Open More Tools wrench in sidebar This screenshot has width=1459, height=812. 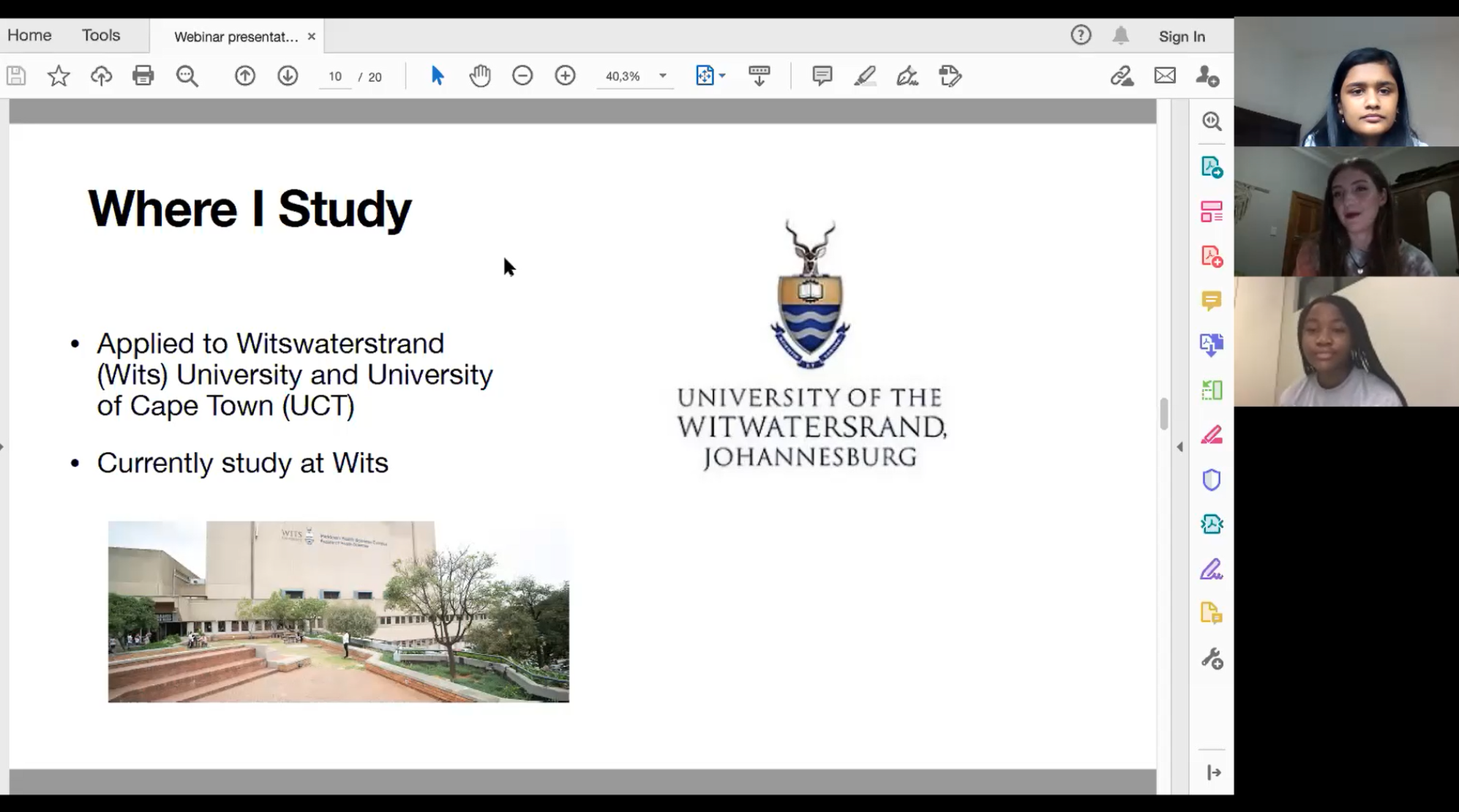pyautogui.click(x=1212, y=659)
